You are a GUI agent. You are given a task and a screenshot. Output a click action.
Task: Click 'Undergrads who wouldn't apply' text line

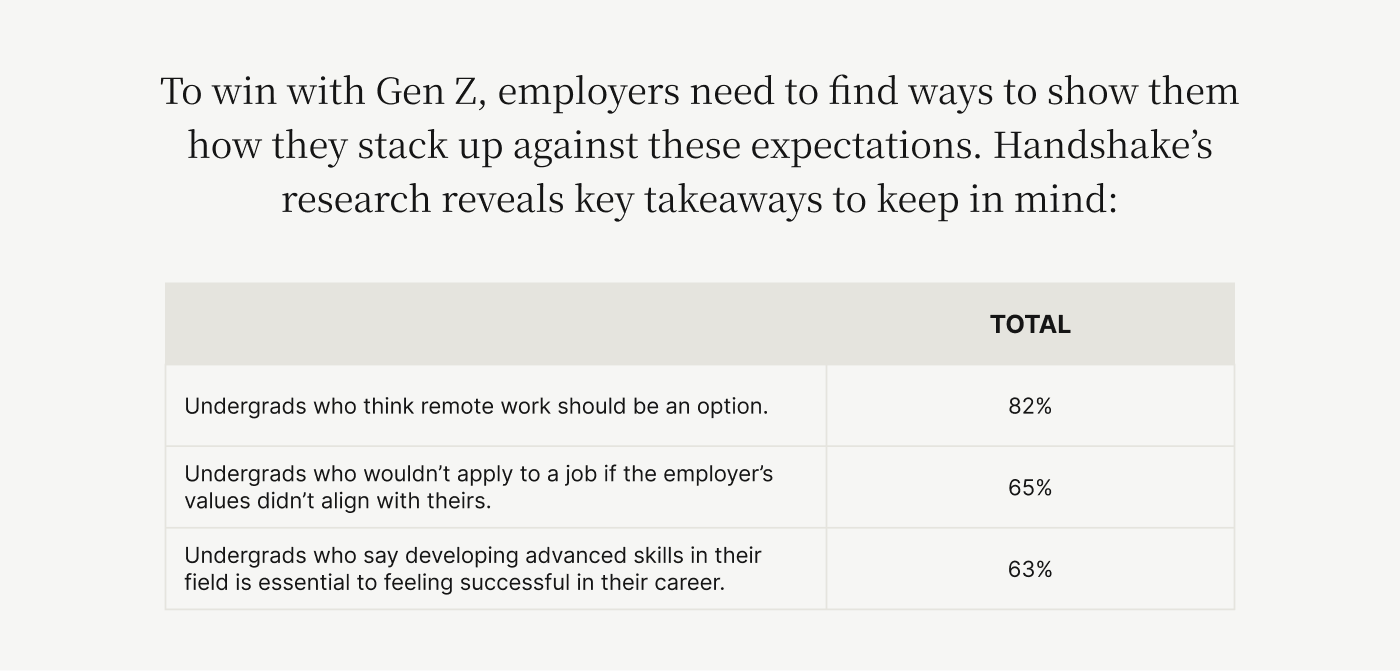tap(479, 473)
